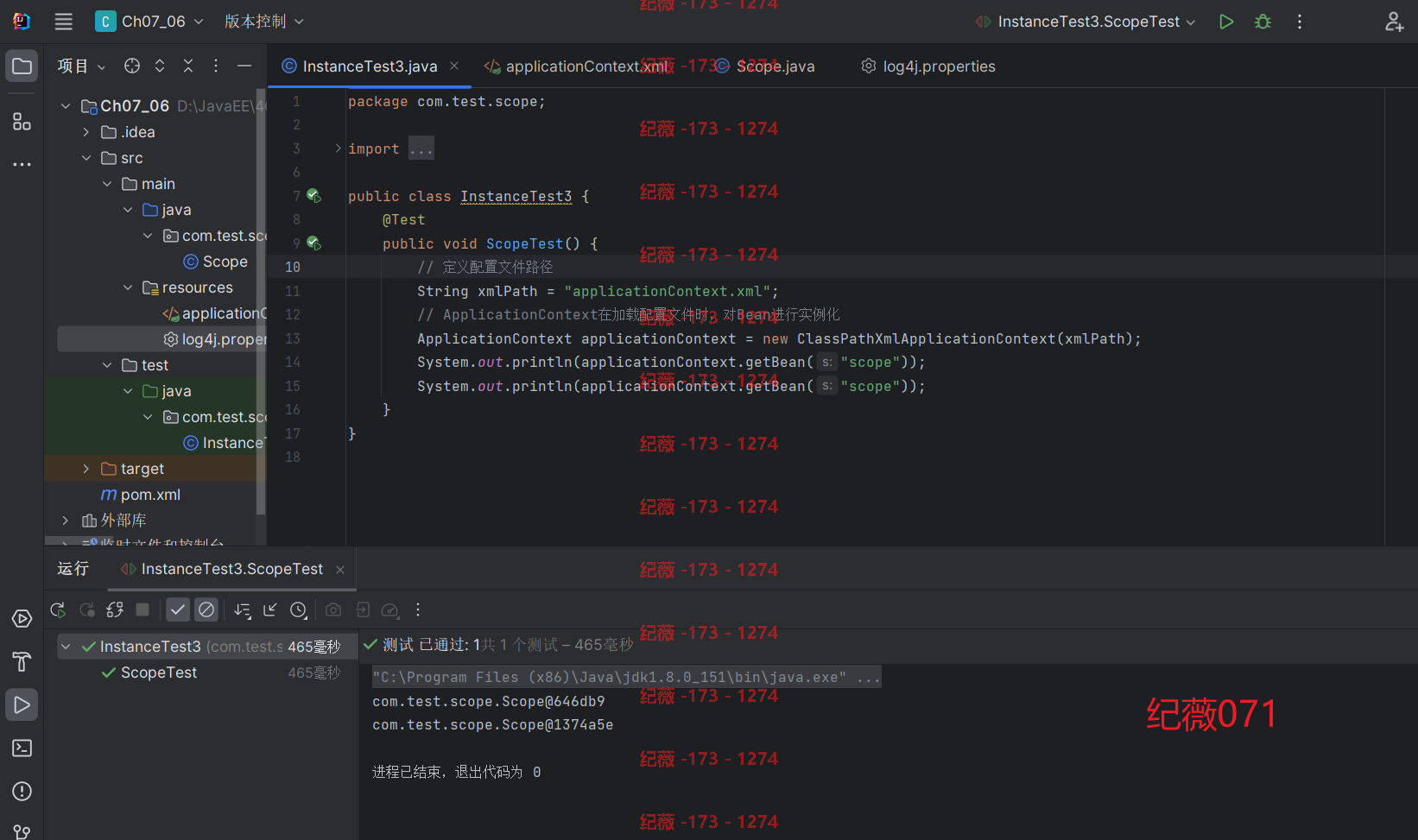
Task: Import tests from file icon
Action: (x=270, y=609)
